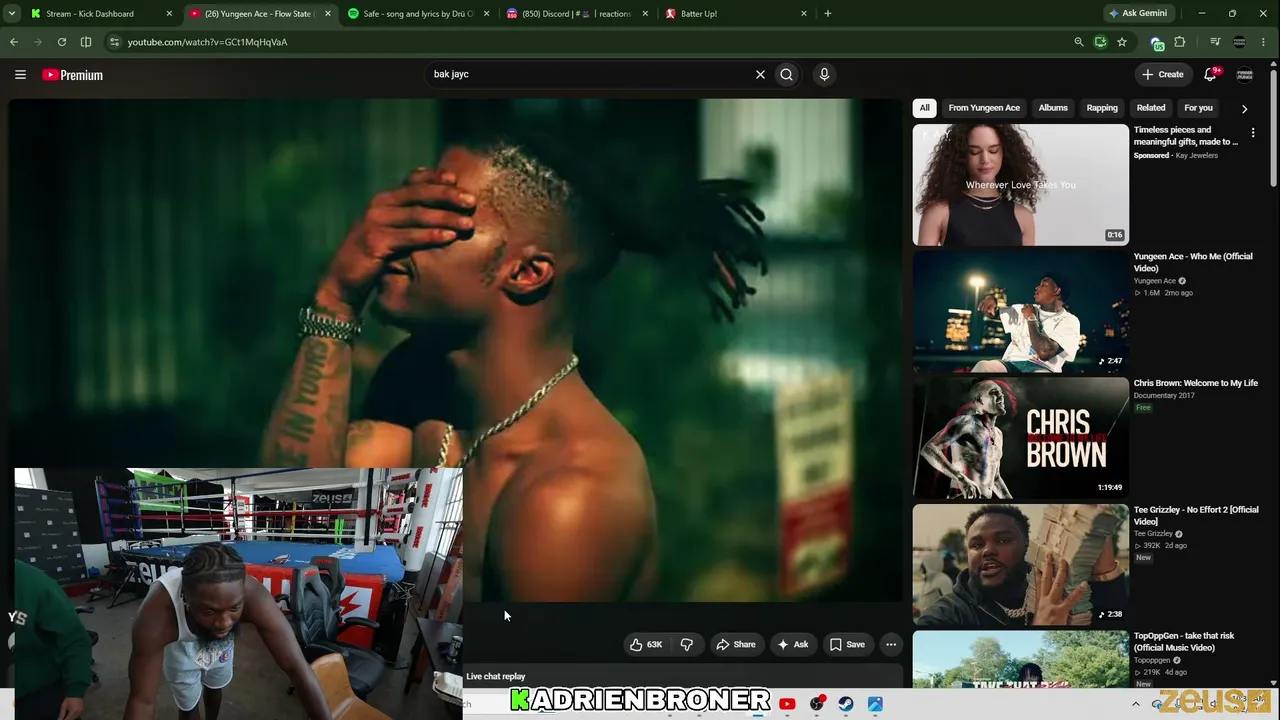This screenshot has width=1280, height=720.
Task: Open the browser extensions puzzle menu
Action: [x=1180, y=42]
